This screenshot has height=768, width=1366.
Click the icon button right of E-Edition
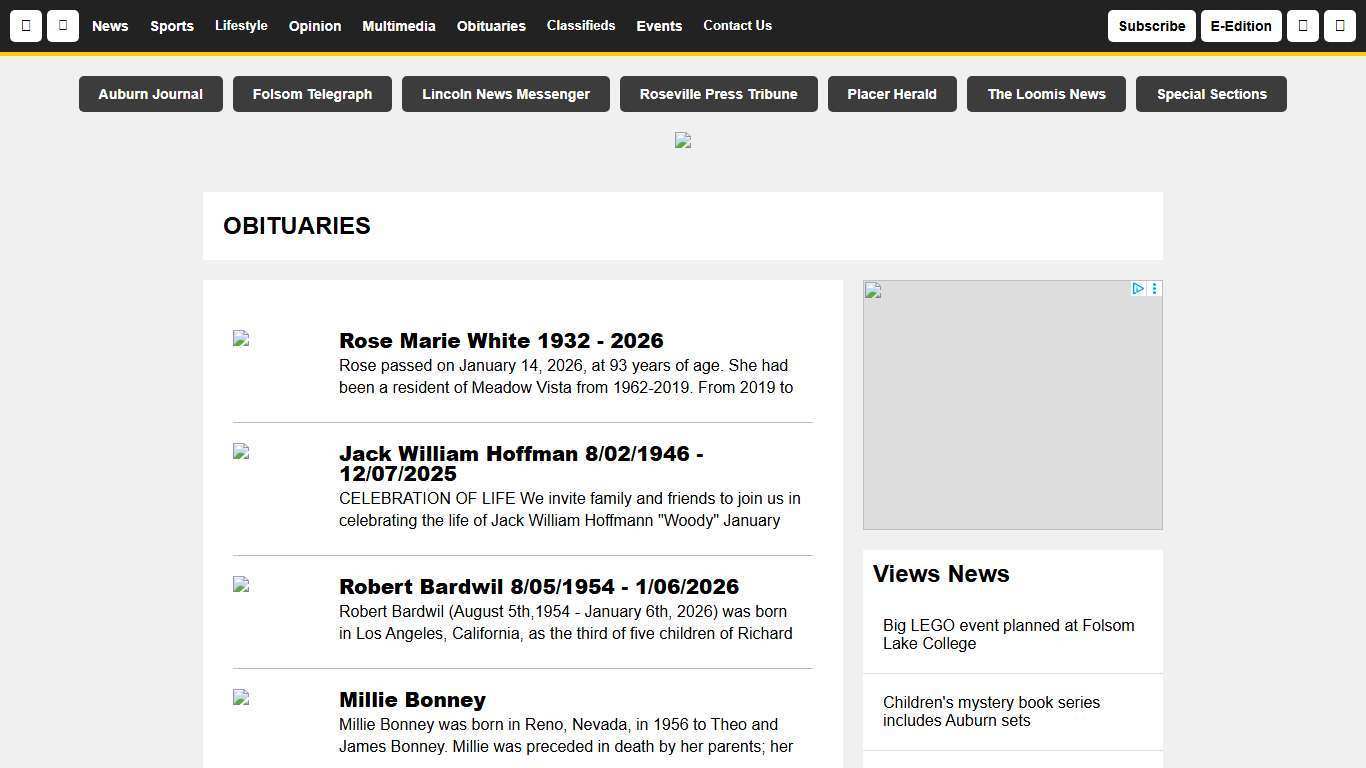(x=1302, y=26)
